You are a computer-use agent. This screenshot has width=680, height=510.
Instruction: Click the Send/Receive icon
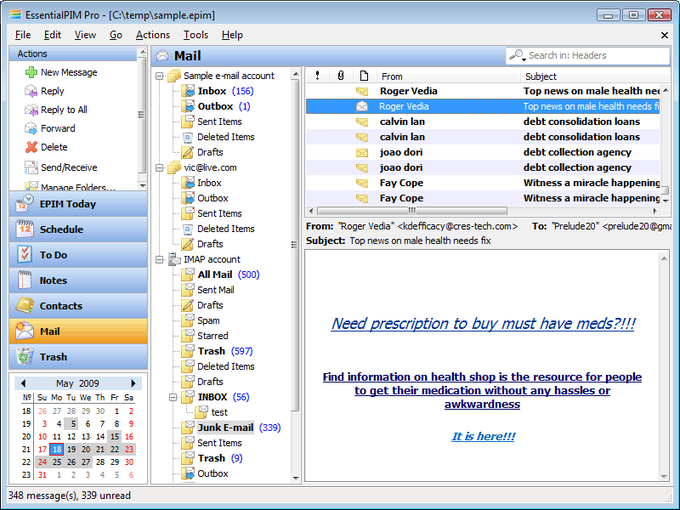(31, 167)
